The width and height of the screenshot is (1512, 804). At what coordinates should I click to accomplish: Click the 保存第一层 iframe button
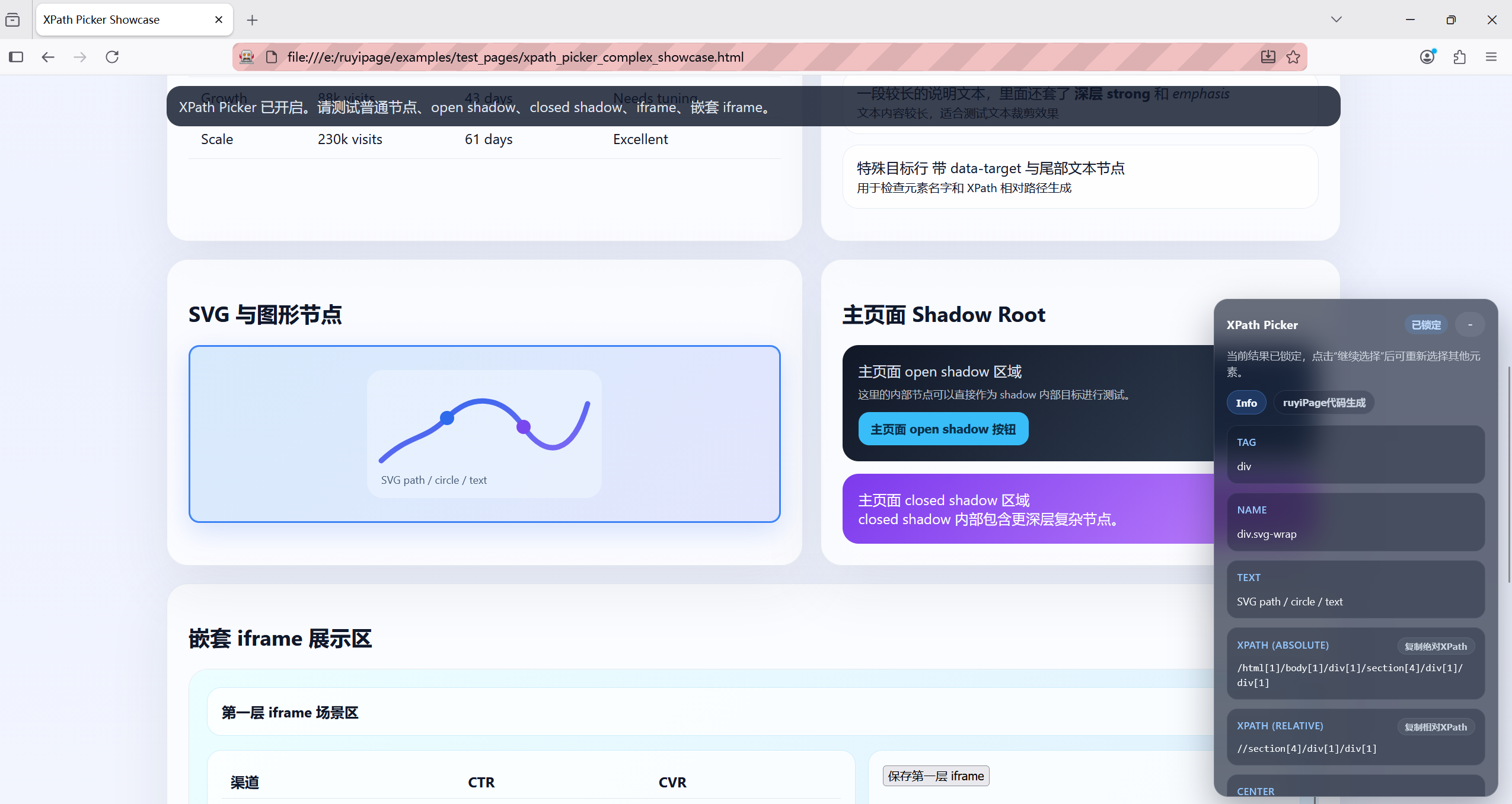[x=936, y=776]
